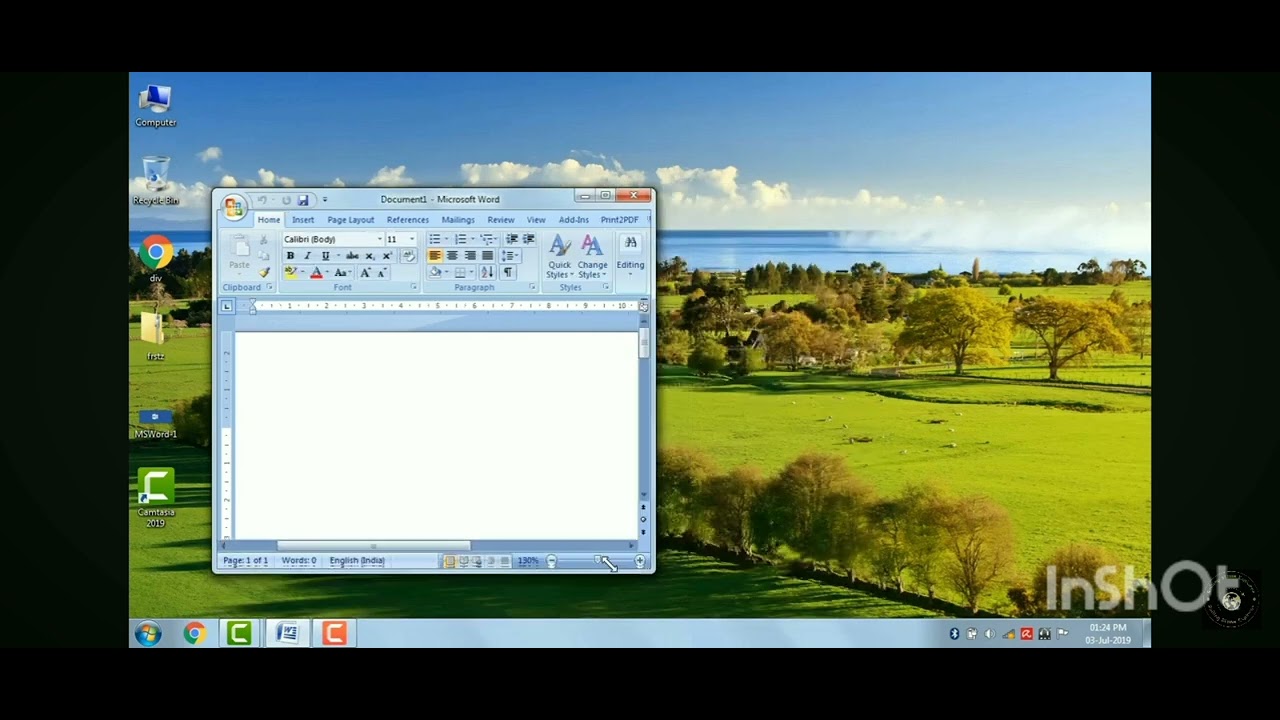This screenshot has height=720, width=1280.
Task: Open the font name dropdown
Action: click(380, 239)
